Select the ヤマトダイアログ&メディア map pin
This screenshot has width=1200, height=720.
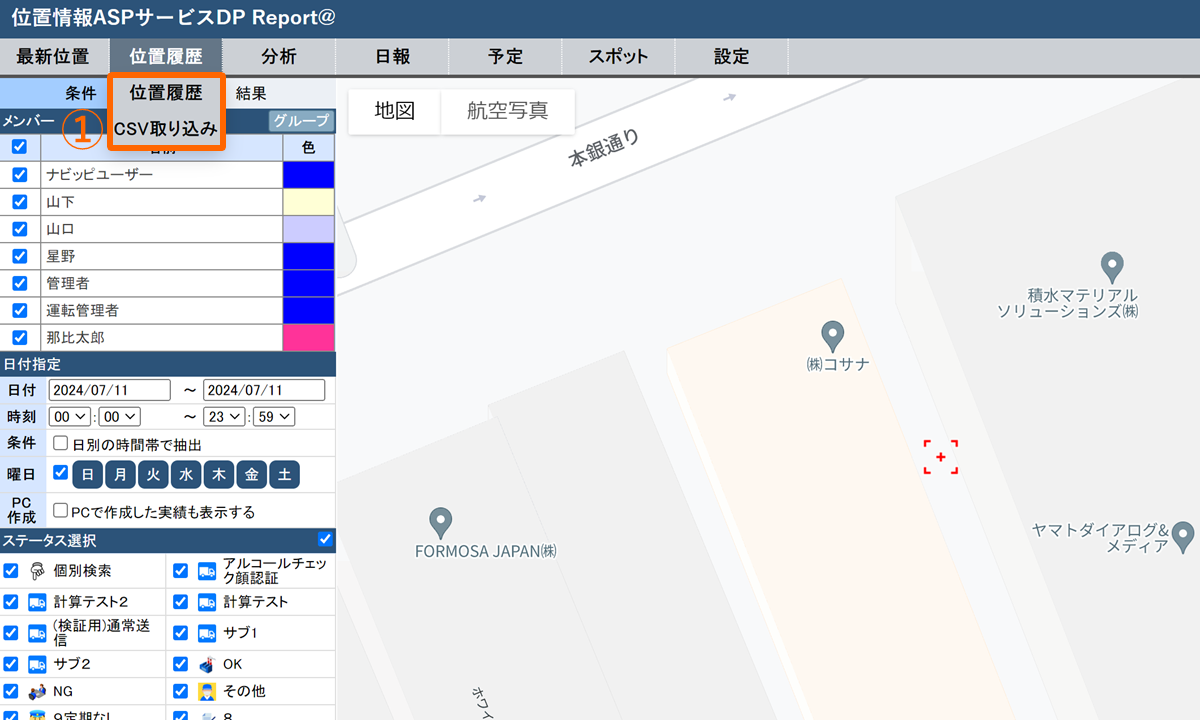pos(1185,537)
